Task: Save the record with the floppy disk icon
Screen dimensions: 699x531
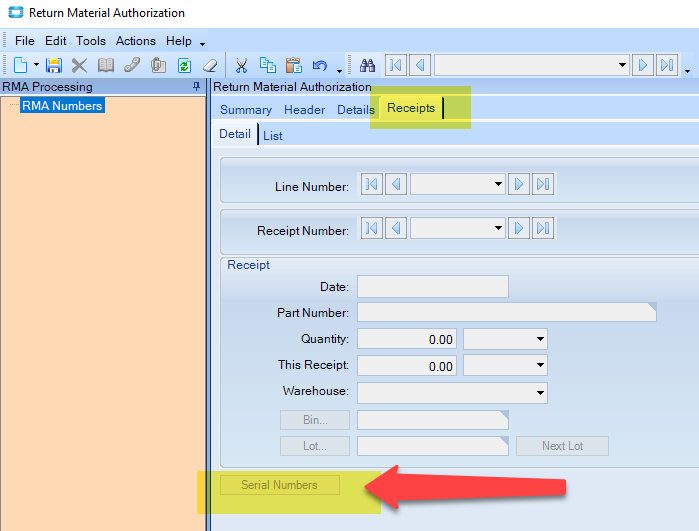Action: (x=54, y=66)
